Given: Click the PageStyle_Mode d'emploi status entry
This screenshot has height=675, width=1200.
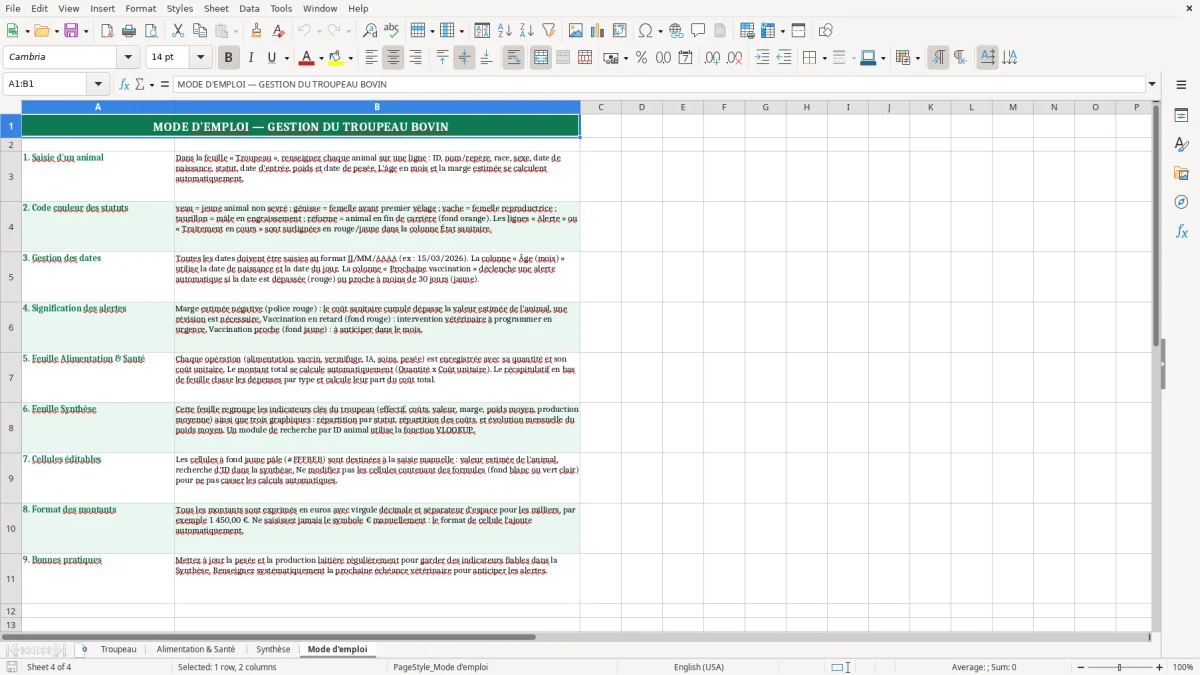Looking at the screenshot, I should click(x=441, y=667).
